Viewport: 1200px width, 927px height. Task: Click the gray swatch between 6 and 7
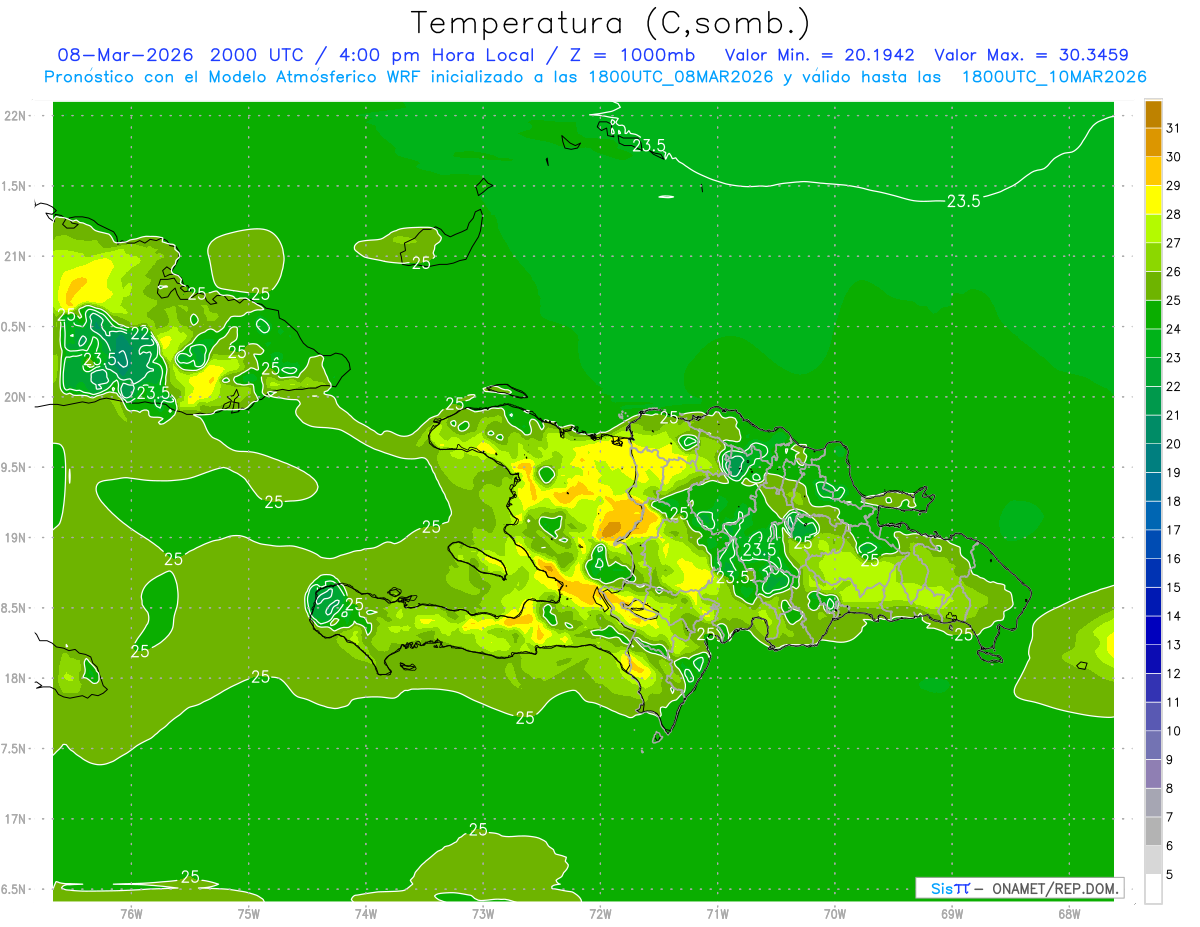pos(1153,831)
